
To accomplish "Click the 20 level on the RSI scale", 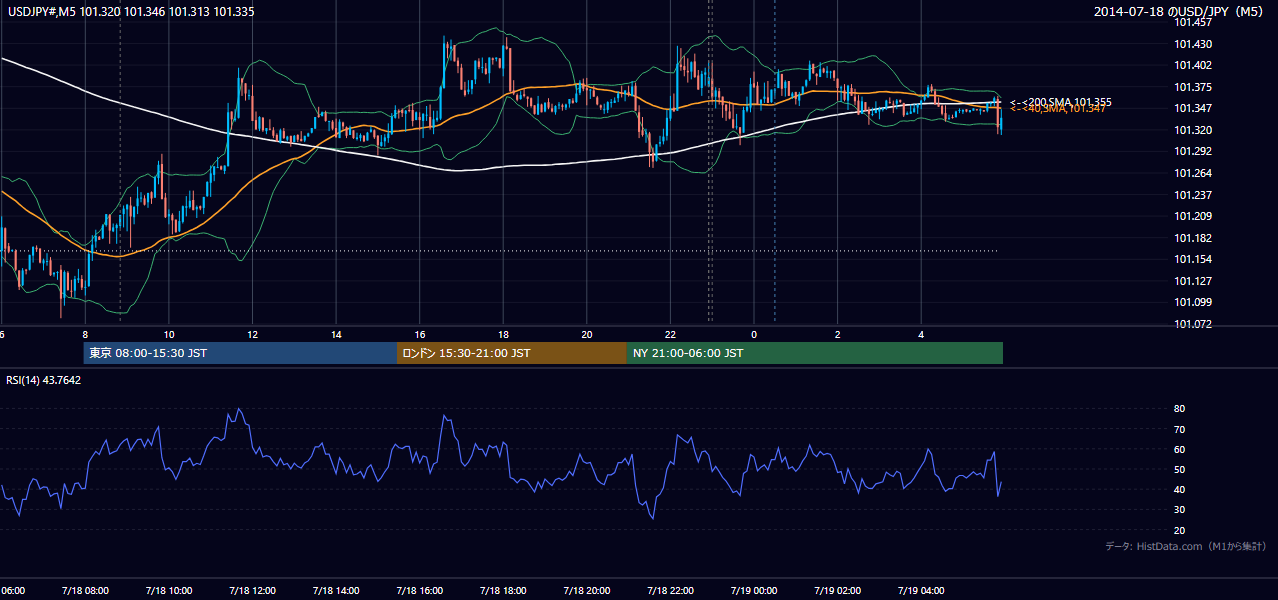I will coord(1179,530).
